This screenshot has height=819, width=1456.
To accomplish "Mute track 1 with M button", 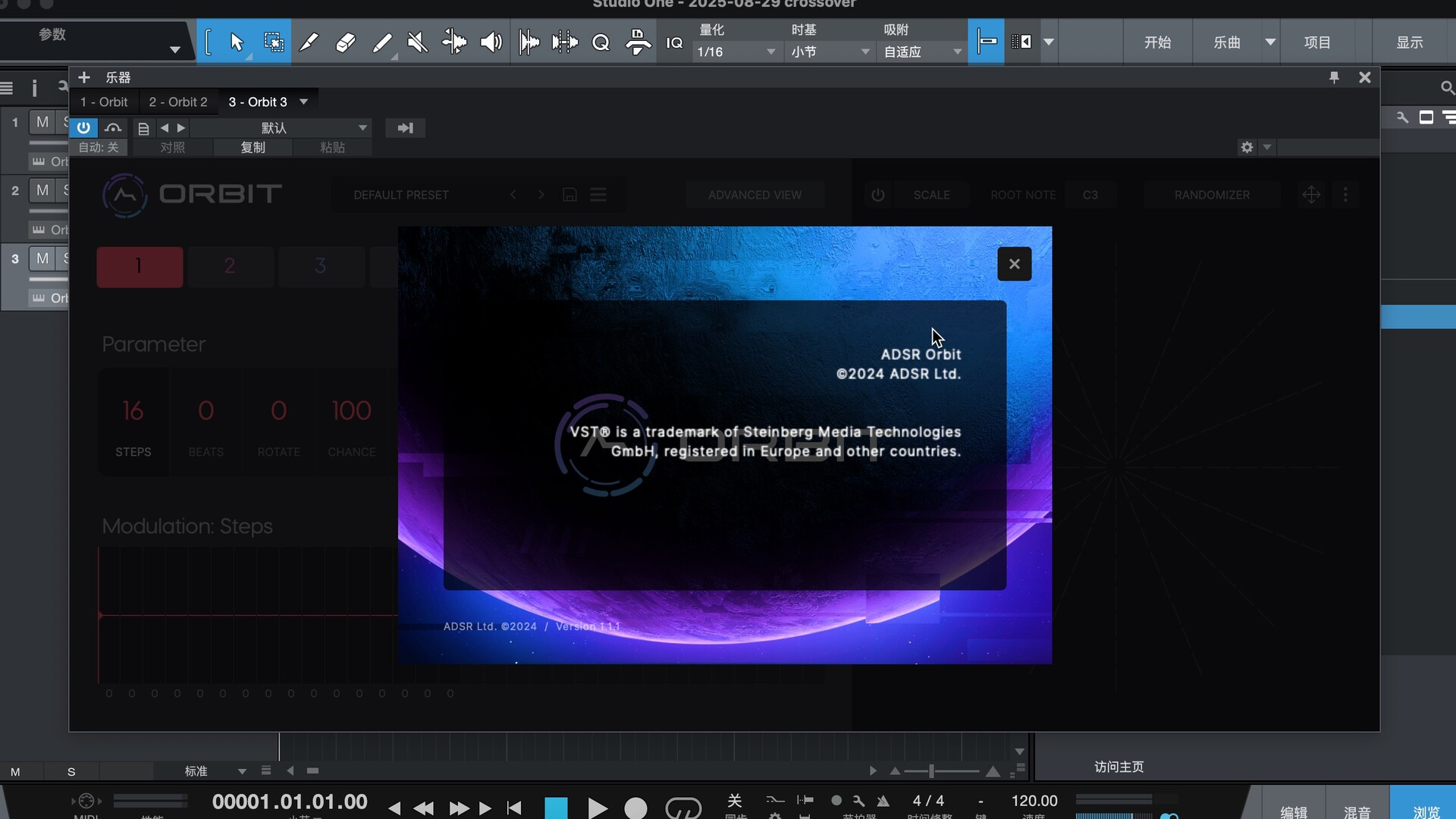I will 42,122.
